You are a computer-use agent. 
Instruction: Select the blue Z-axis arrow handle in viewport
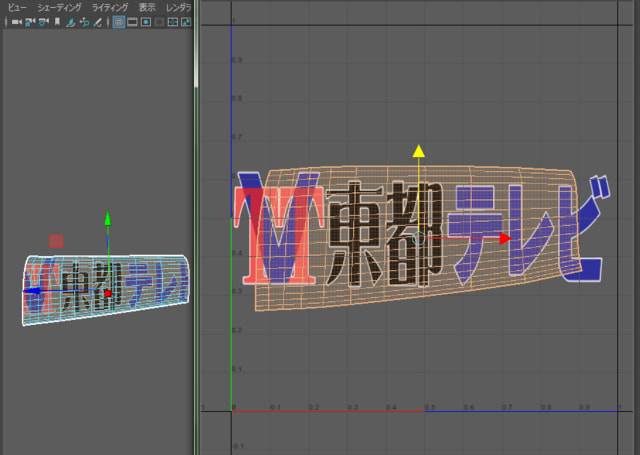coord(31,291)
